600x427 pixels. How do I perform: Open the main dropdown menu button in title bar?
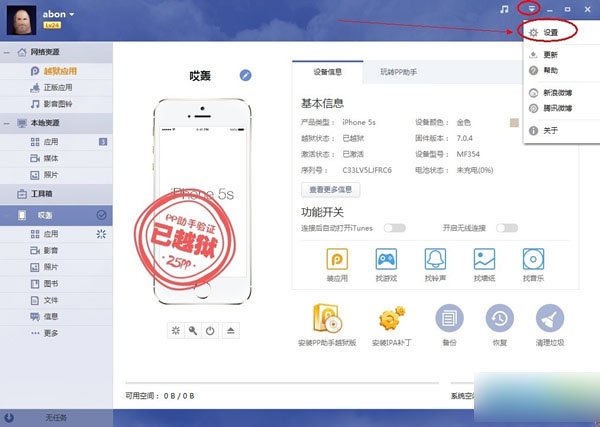pyautogui.click(x=532, y=9)
